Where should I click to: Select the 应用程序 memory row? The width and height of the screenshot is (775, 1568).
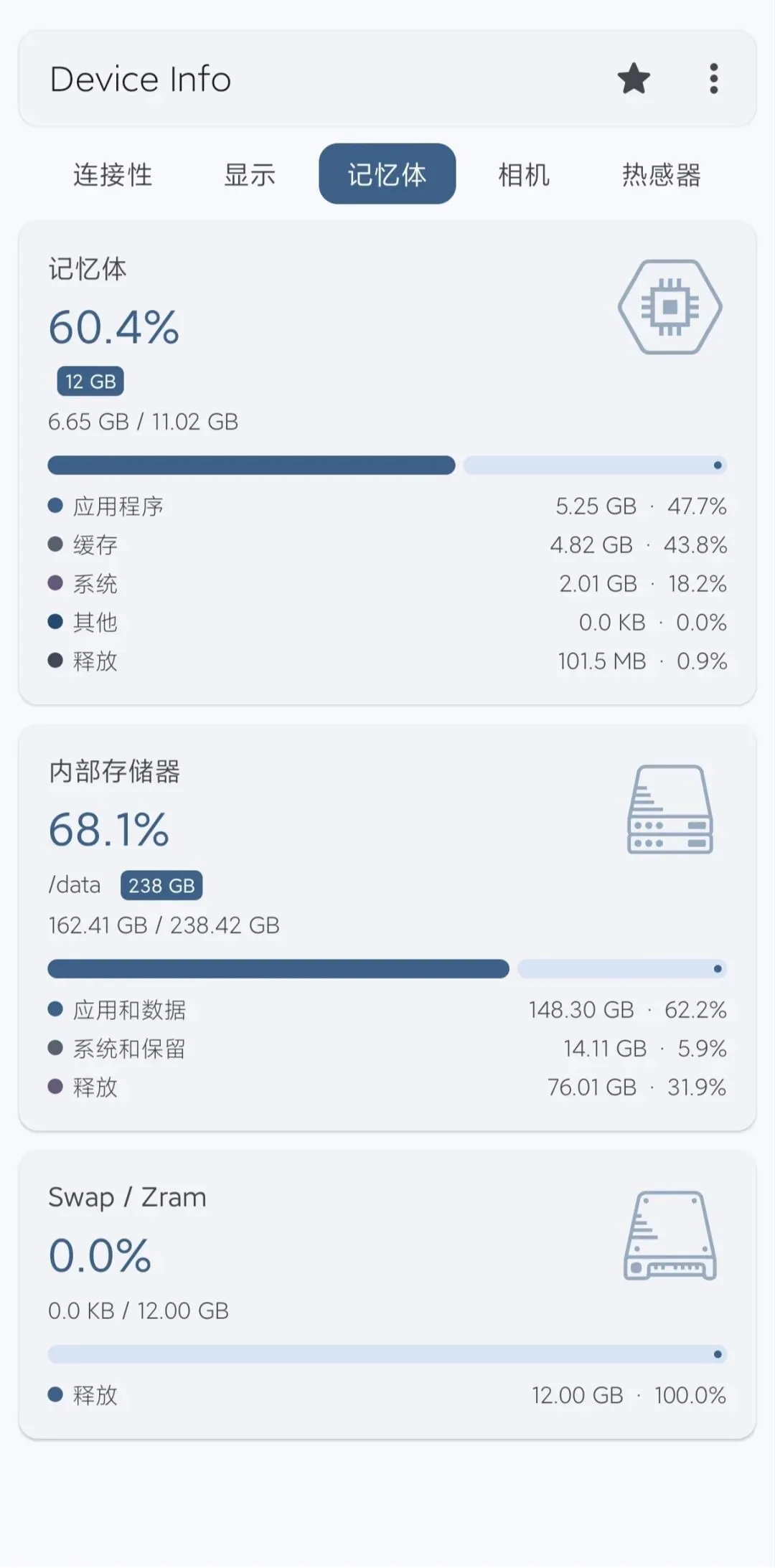pyautogui.click(x=387, y=506)
